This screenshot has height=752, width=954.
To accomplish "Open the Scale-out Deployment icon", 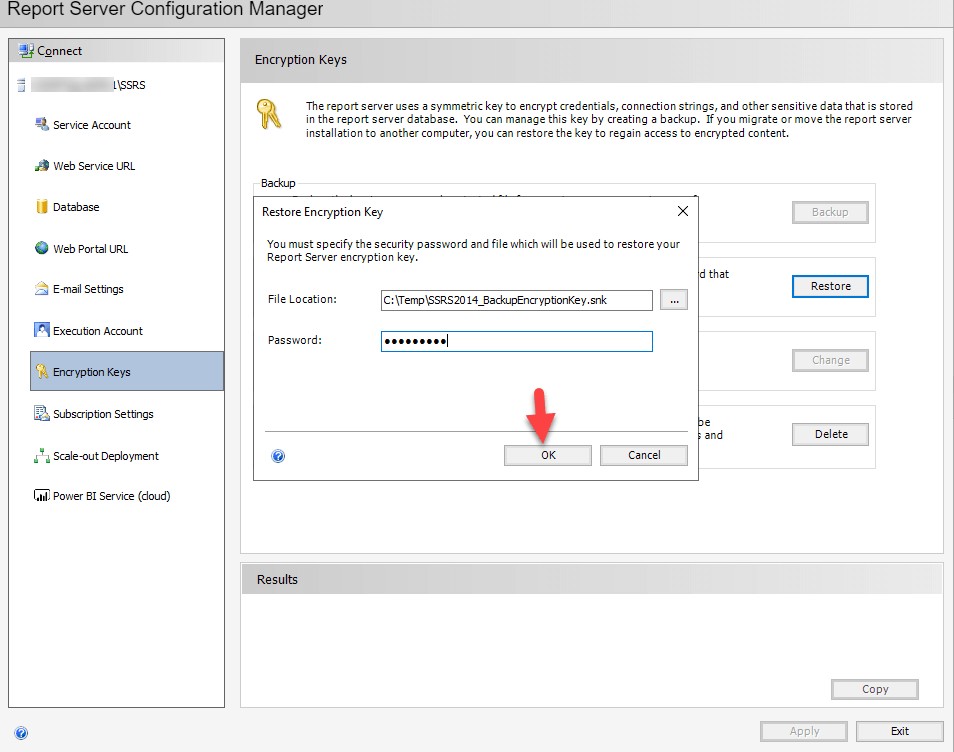I will (42, 456).
